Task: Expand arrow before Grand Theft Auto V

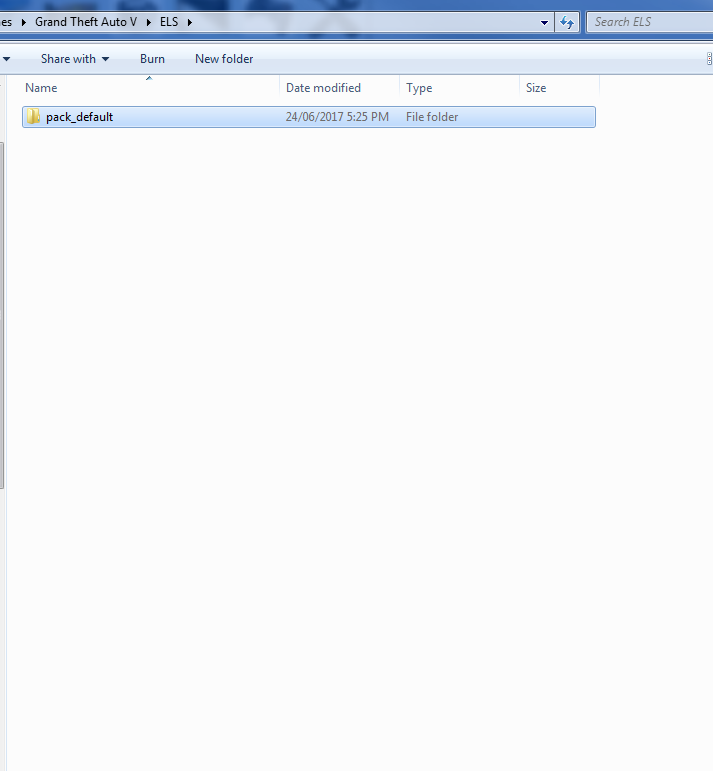Action: 24,22
